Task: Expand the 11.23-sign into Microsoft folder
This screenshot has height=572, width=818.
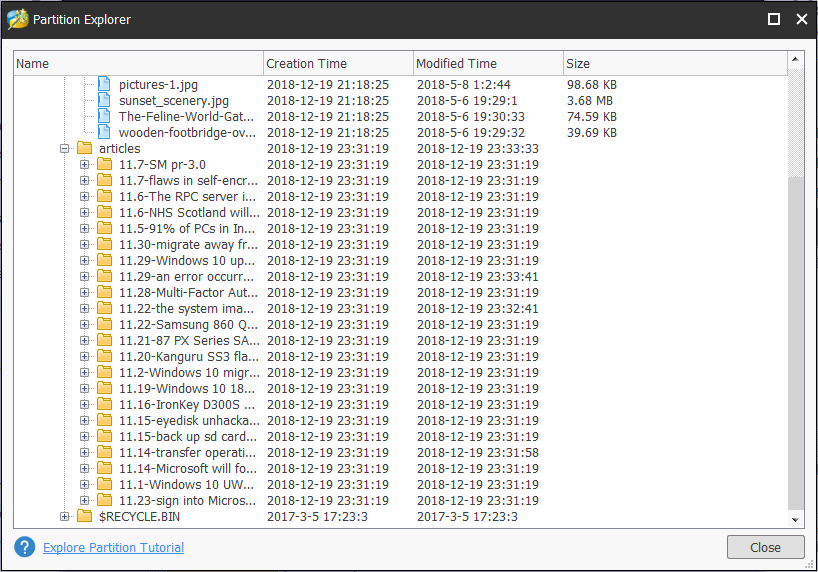Action: coord(85,501)
